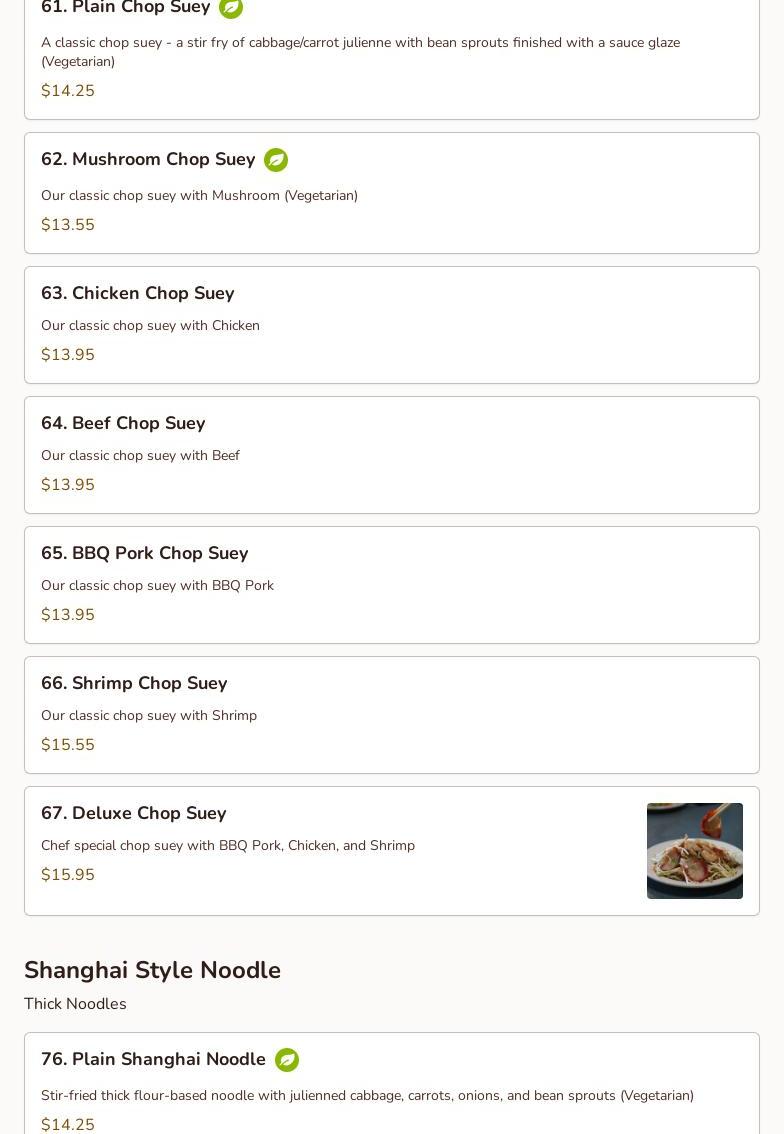The width and height of the screenshot is (784, 1134).
Task: Click the 62. Mushroom Chop Suey title
Action: coord(148,159)
